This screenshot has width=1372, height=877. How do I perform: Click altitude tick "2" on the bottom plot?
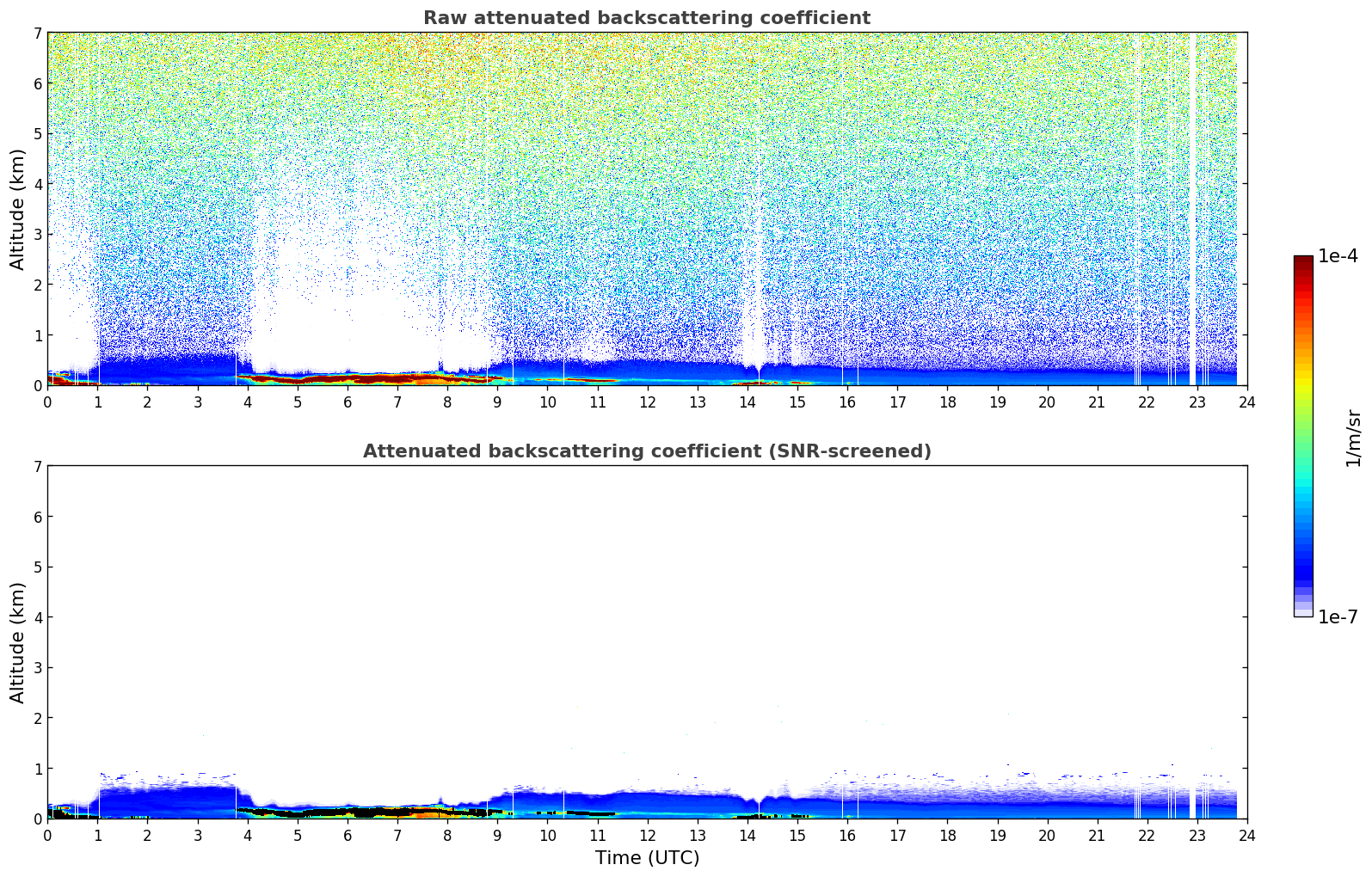coord(37,718)
